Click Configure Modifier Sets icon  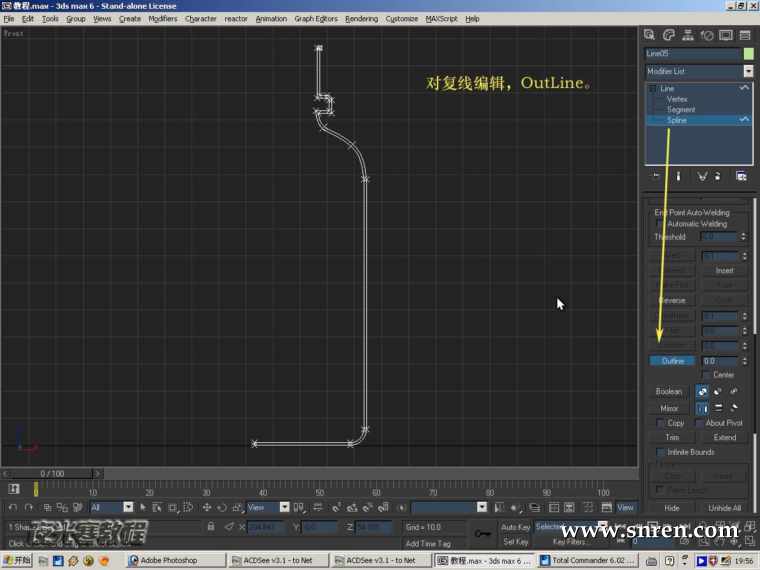tap(741, 176)
